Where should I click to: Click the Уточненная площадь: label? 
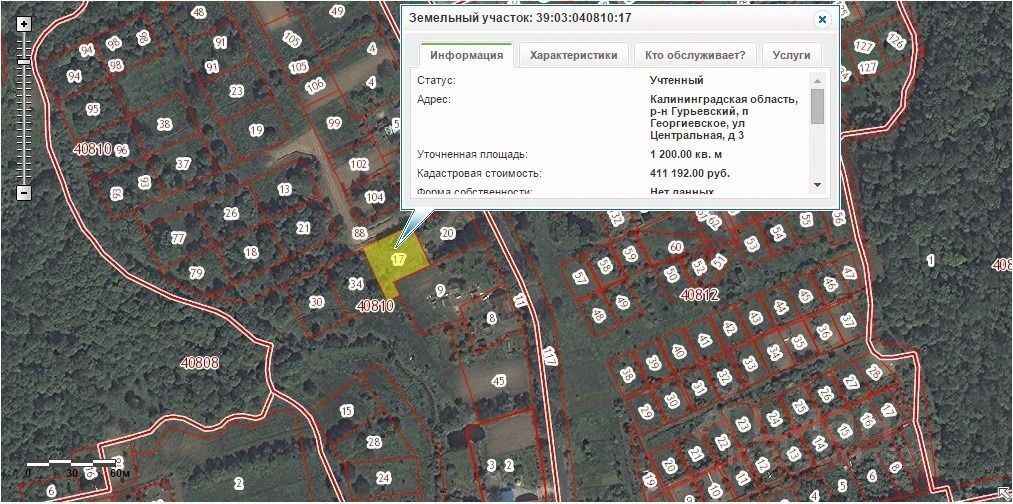pyautogui.click(x=472, y=155)
